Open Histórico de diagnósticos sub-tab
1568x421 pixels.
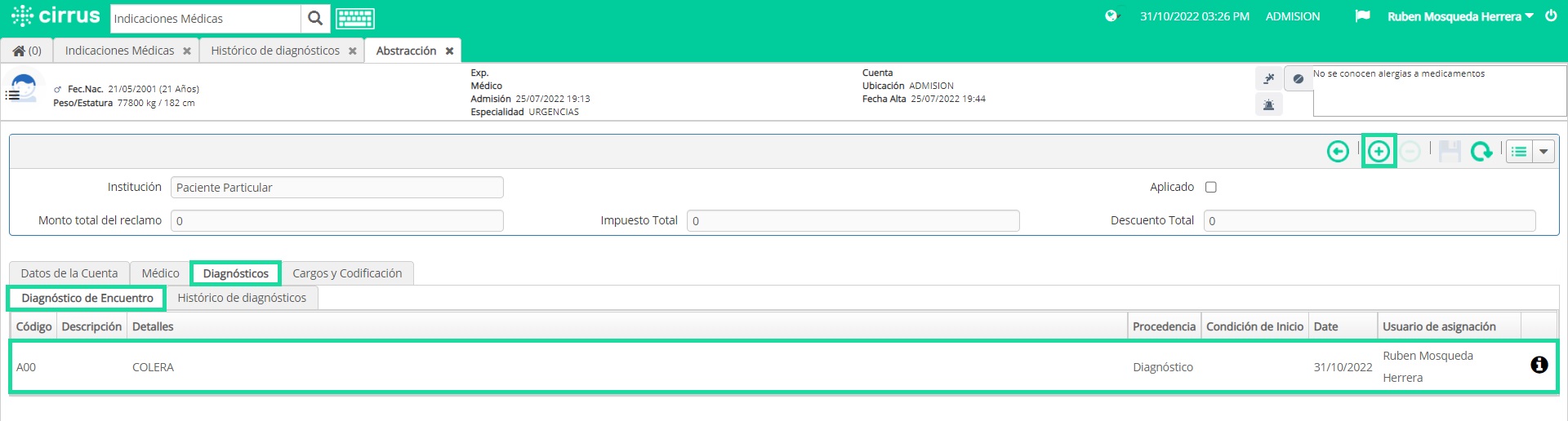(x=242, y=298)
